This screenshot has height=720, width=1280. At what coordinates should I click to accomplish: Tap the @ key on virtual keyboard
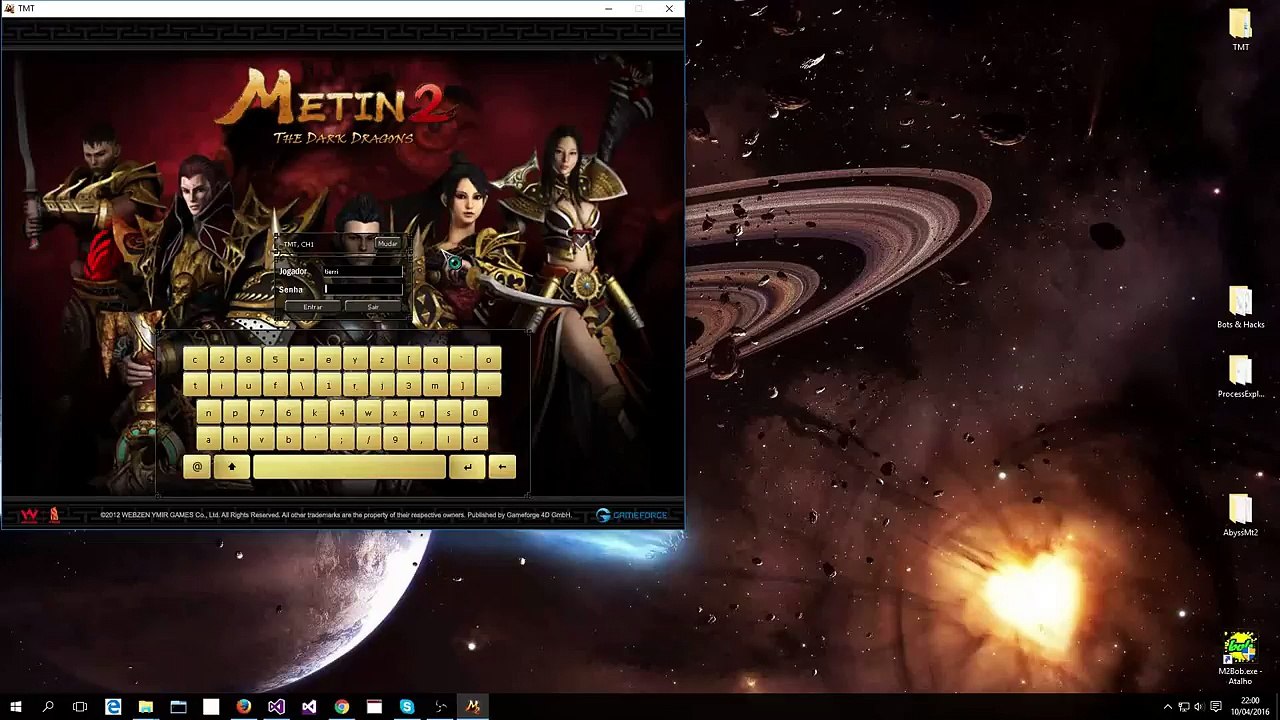[197, 466]
